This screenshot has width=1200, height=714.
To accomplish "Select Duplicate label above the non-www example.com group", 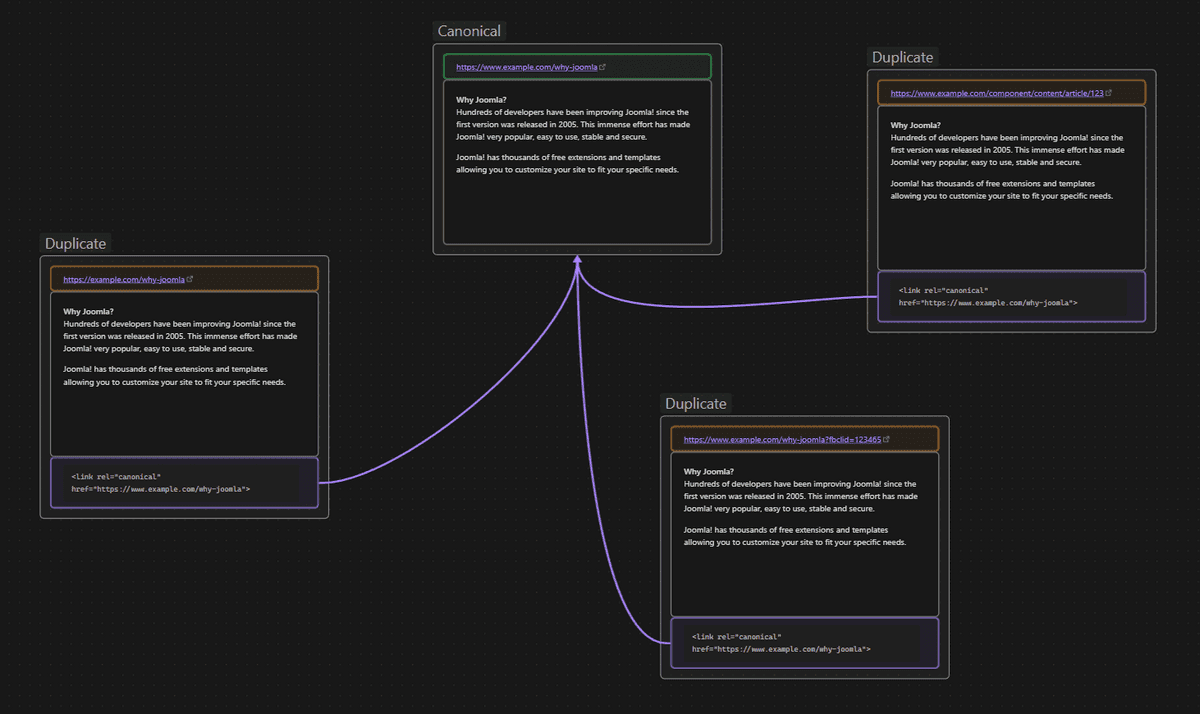I will coord(75,243).
